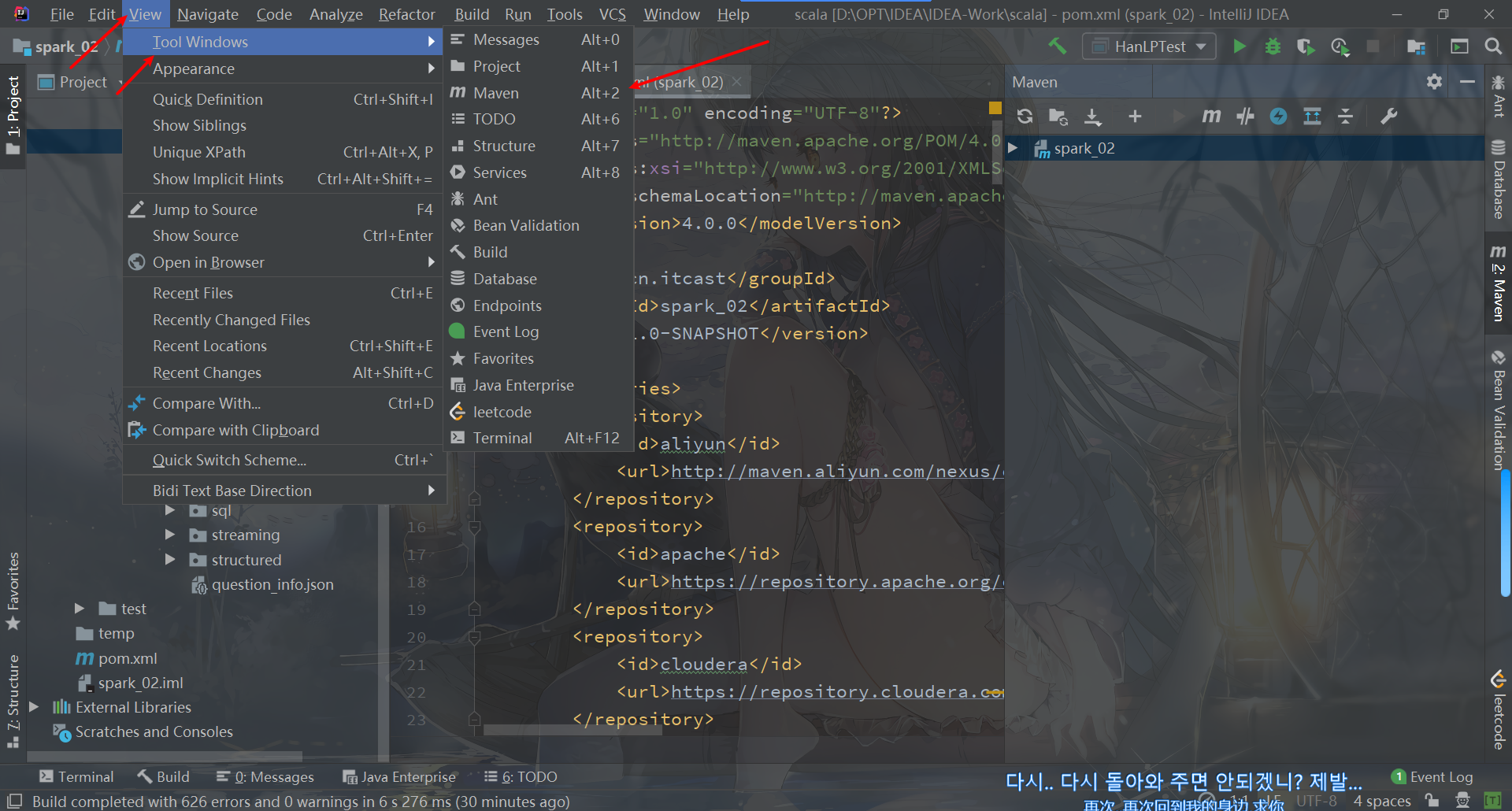Collapse the repository block ending on line 23
This screenshot has width=1512, height=811.
click(474, 719)
